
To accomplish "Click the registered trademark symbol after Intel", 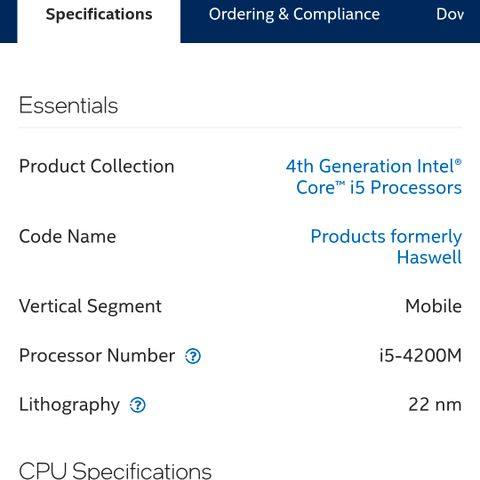I will tap(458, 162).
